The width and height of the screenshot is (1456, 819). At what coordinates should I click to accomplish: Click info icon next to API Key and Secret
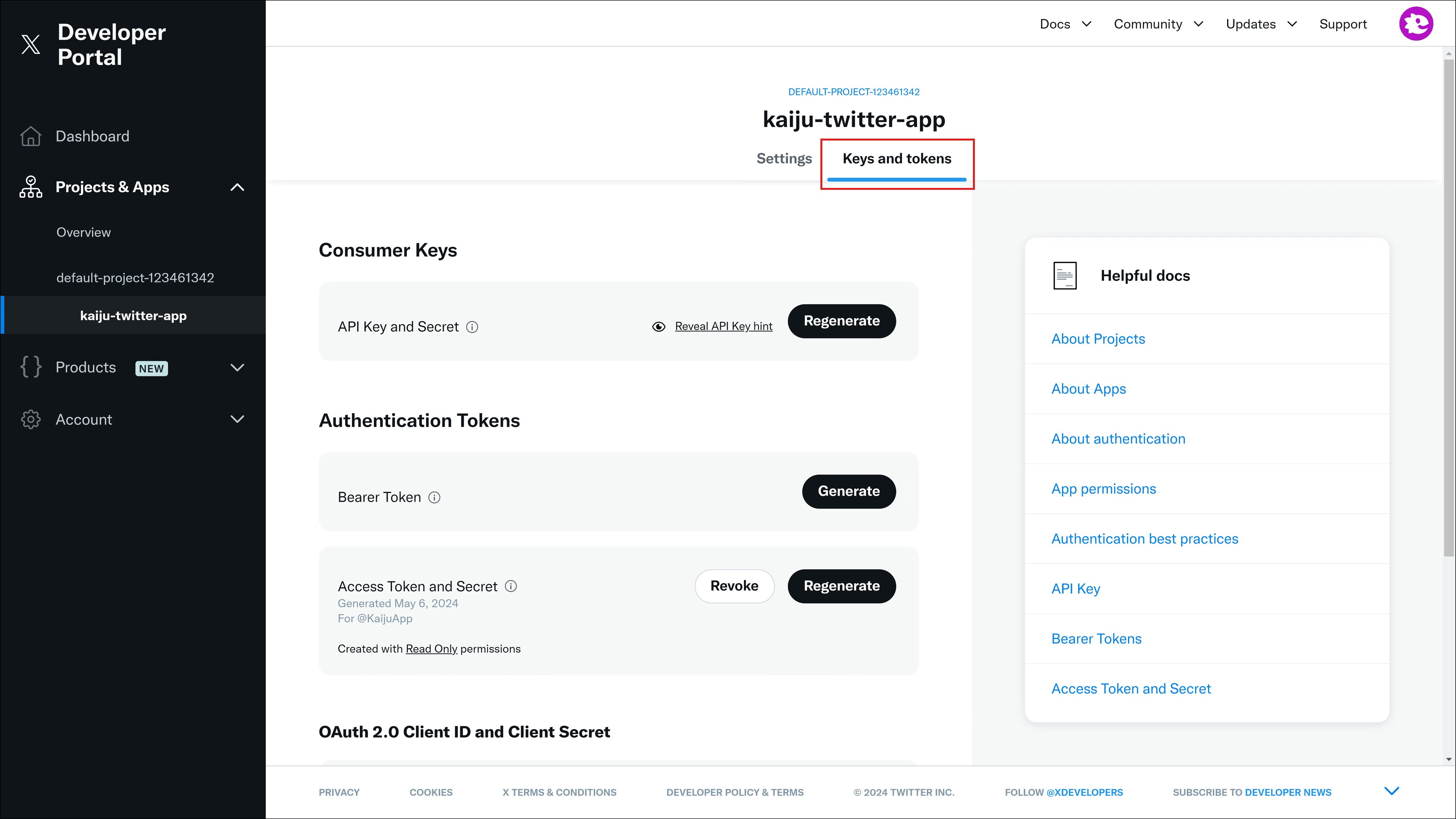pyautogui.click(x=472, y=327)
